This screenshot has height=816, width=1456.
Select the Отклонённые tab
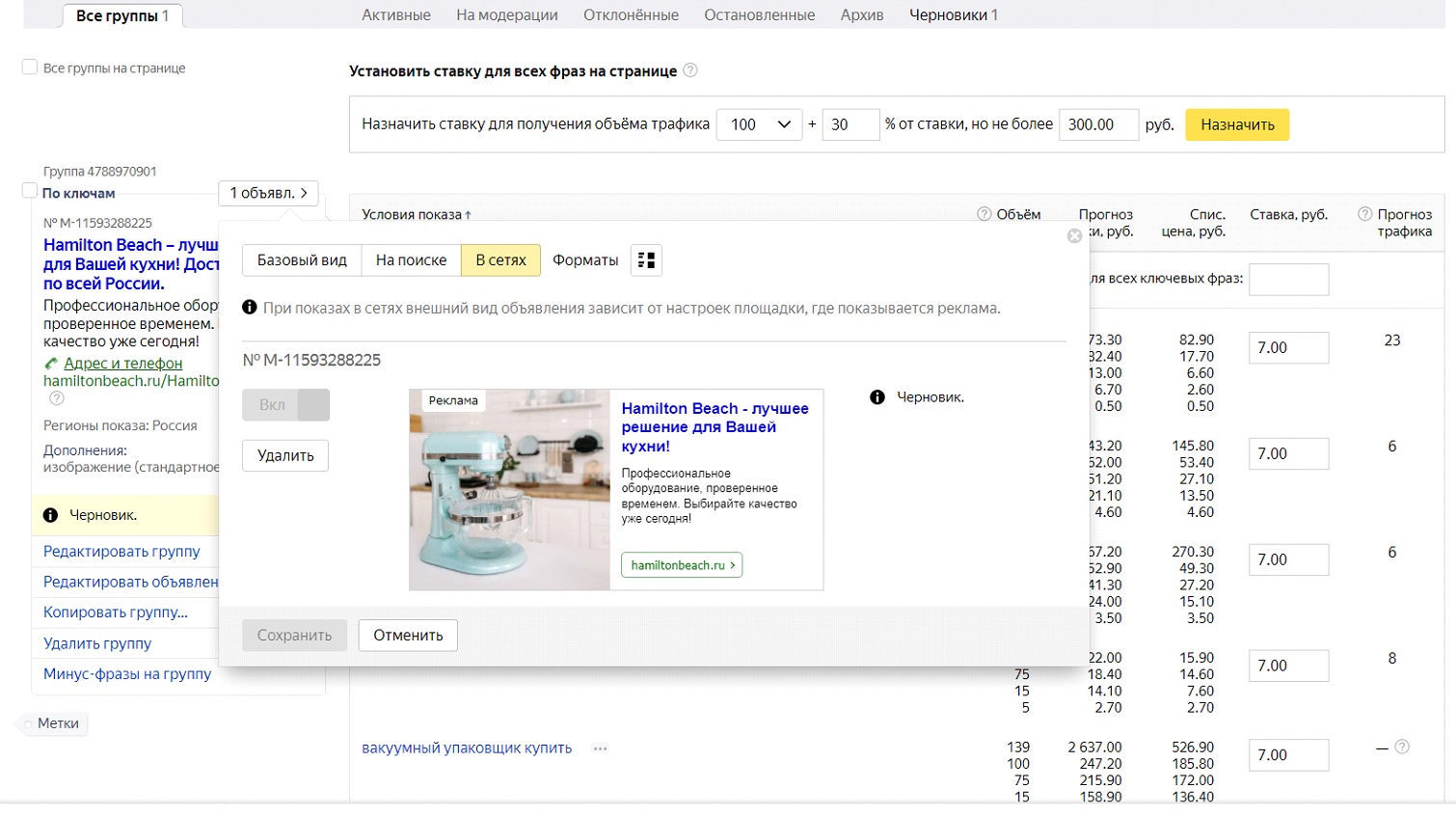click(x=631, y=15)
